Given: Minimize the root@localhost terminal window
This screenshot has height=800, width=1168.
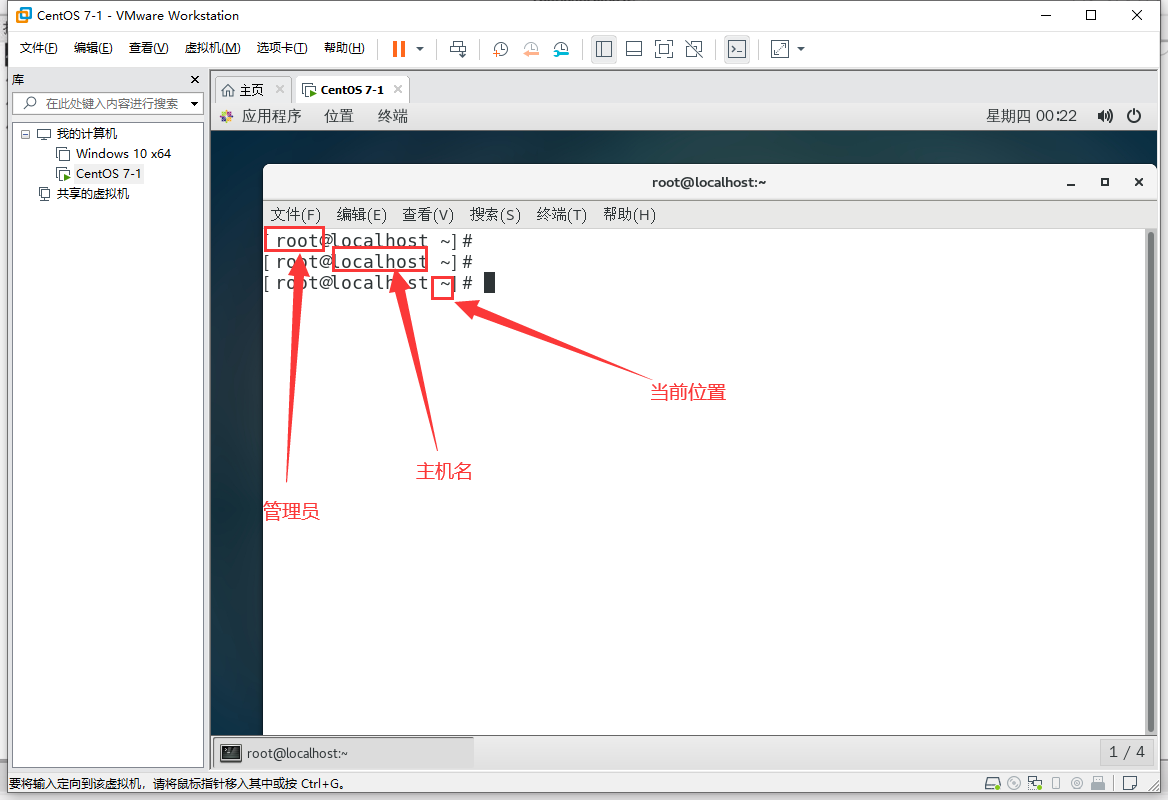Looking at the screenshot, I should coord(1071,182).
